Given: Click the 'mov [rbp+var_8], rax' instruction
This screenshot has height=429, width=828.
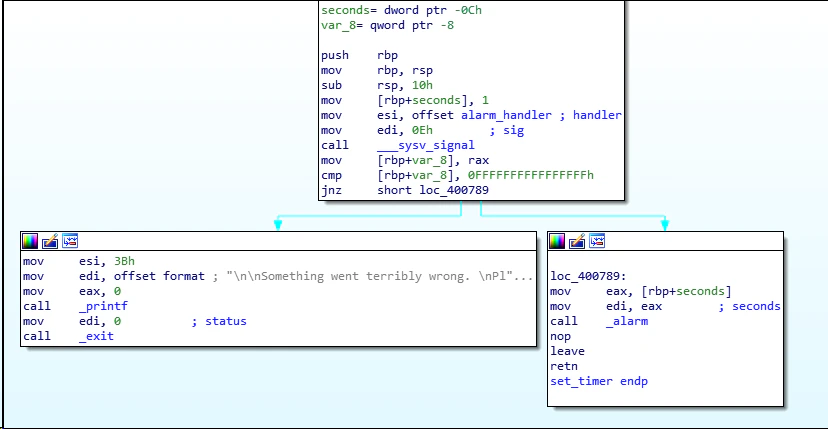Looking at the screenshot, I should 405,160.
